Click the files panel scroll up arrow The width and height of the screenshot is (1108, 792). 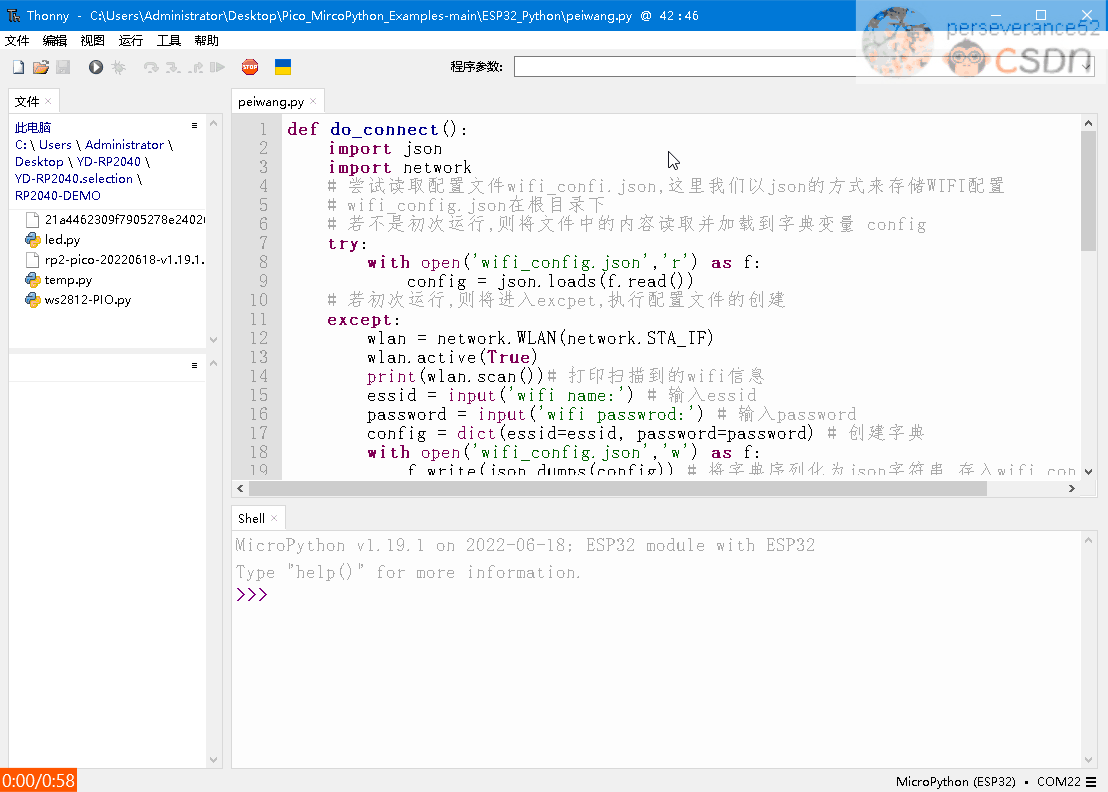(x=213, y=123)
